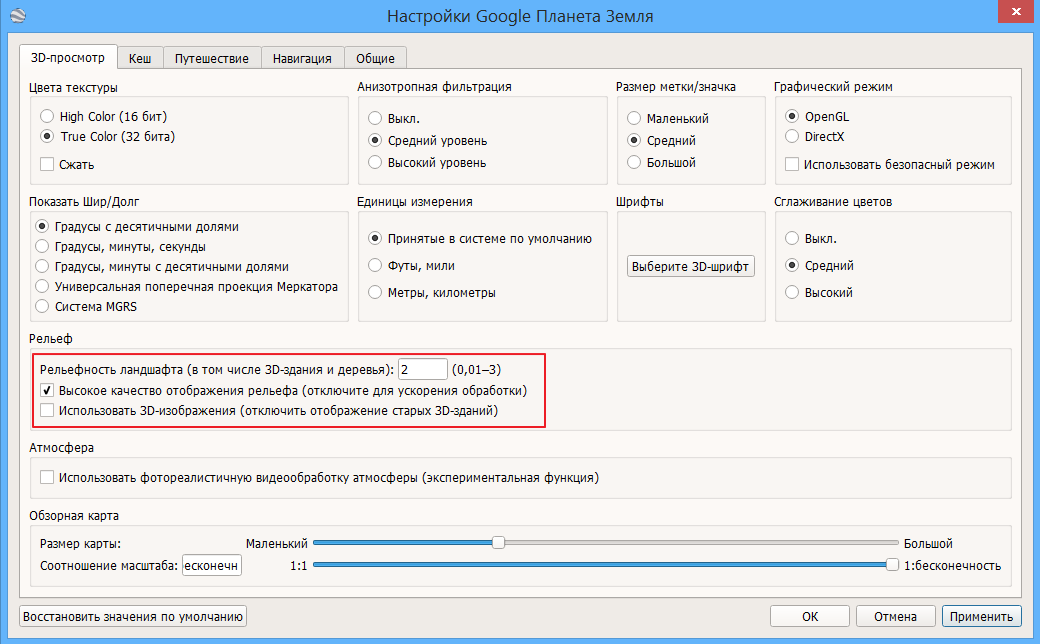Screen dimensions: 1040x644
Task: Click the Размер карты slider handle
Action: tap(498, 543)
